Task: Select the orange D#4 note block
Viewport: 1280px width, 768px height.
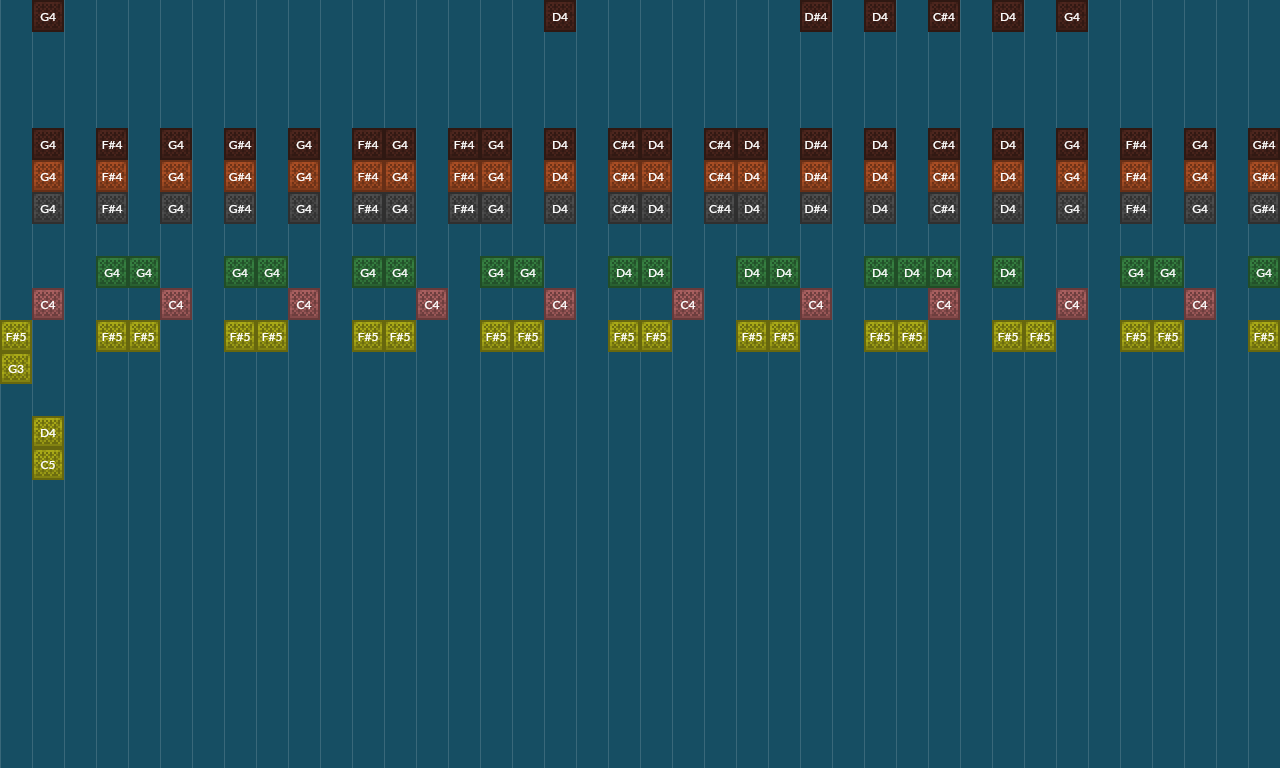Action: pos(816,177)
